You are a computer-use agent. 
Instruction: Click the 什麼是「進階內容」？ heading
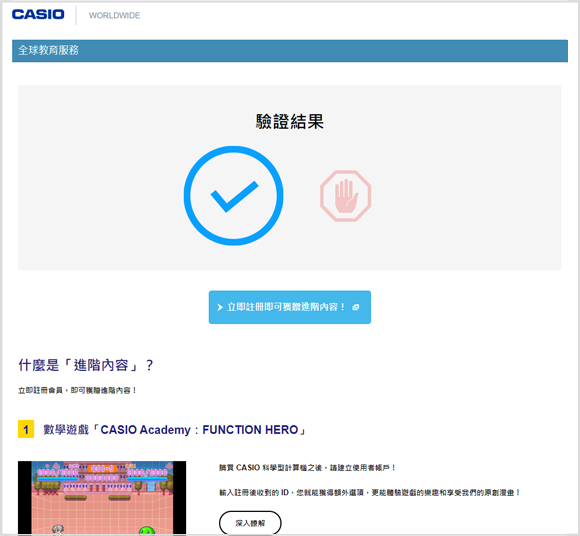coord(85,365)
